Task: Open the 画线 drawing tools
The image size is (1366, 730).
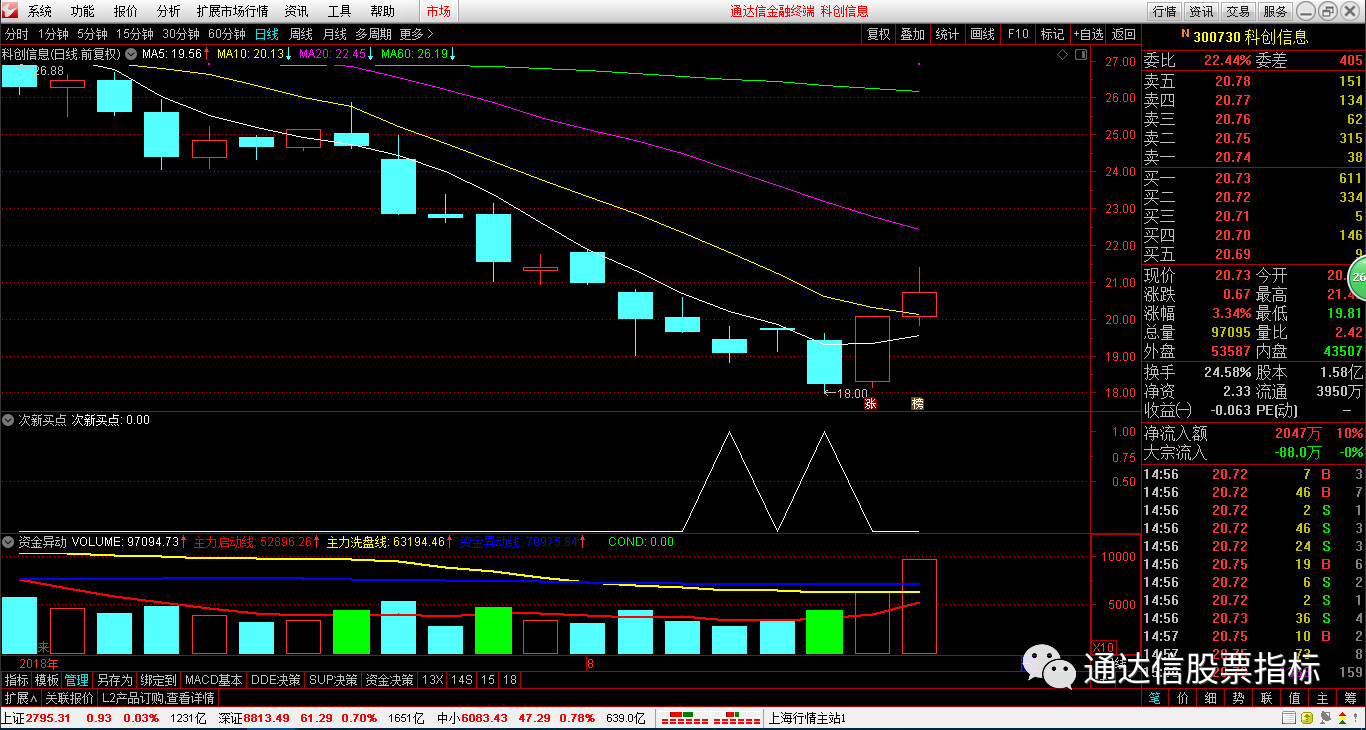Action: [982, 34]
